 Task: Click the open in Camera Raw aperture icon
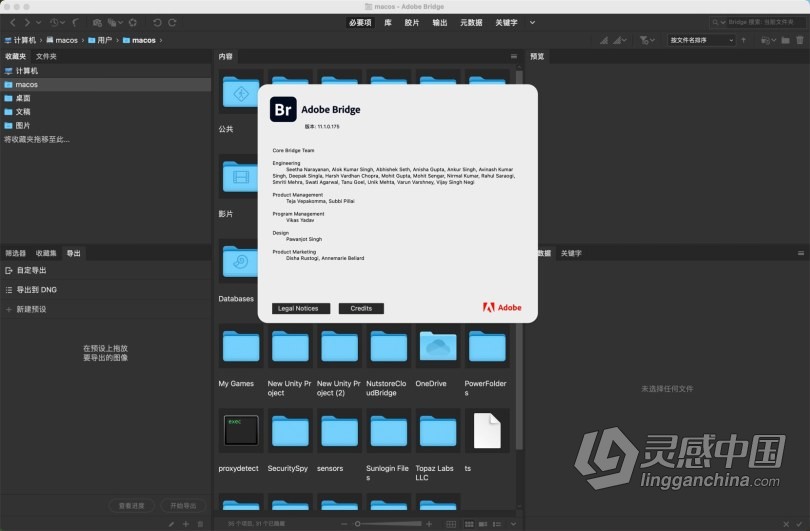[133, 23]
